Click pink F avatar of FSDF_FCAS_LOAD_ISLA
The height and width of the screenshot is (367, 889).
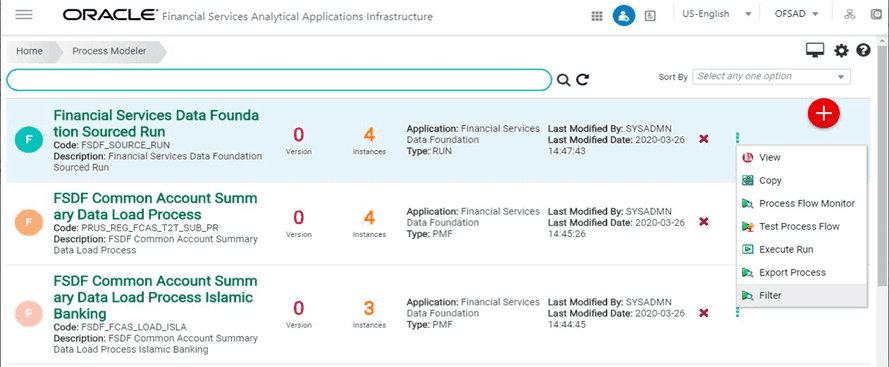tap(29, 313)
